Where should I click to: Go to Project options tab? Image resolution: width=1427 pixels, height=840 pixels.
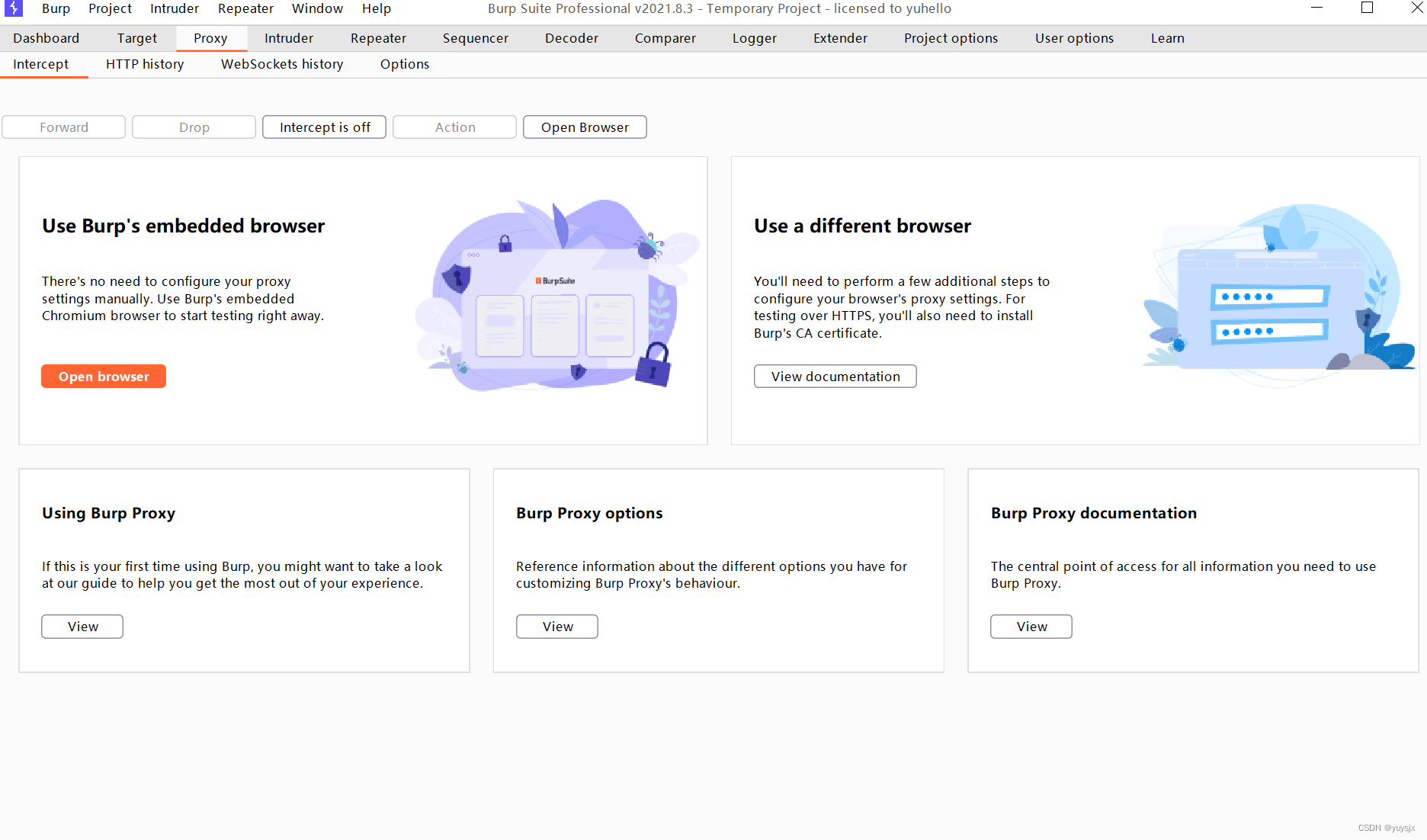951,38
